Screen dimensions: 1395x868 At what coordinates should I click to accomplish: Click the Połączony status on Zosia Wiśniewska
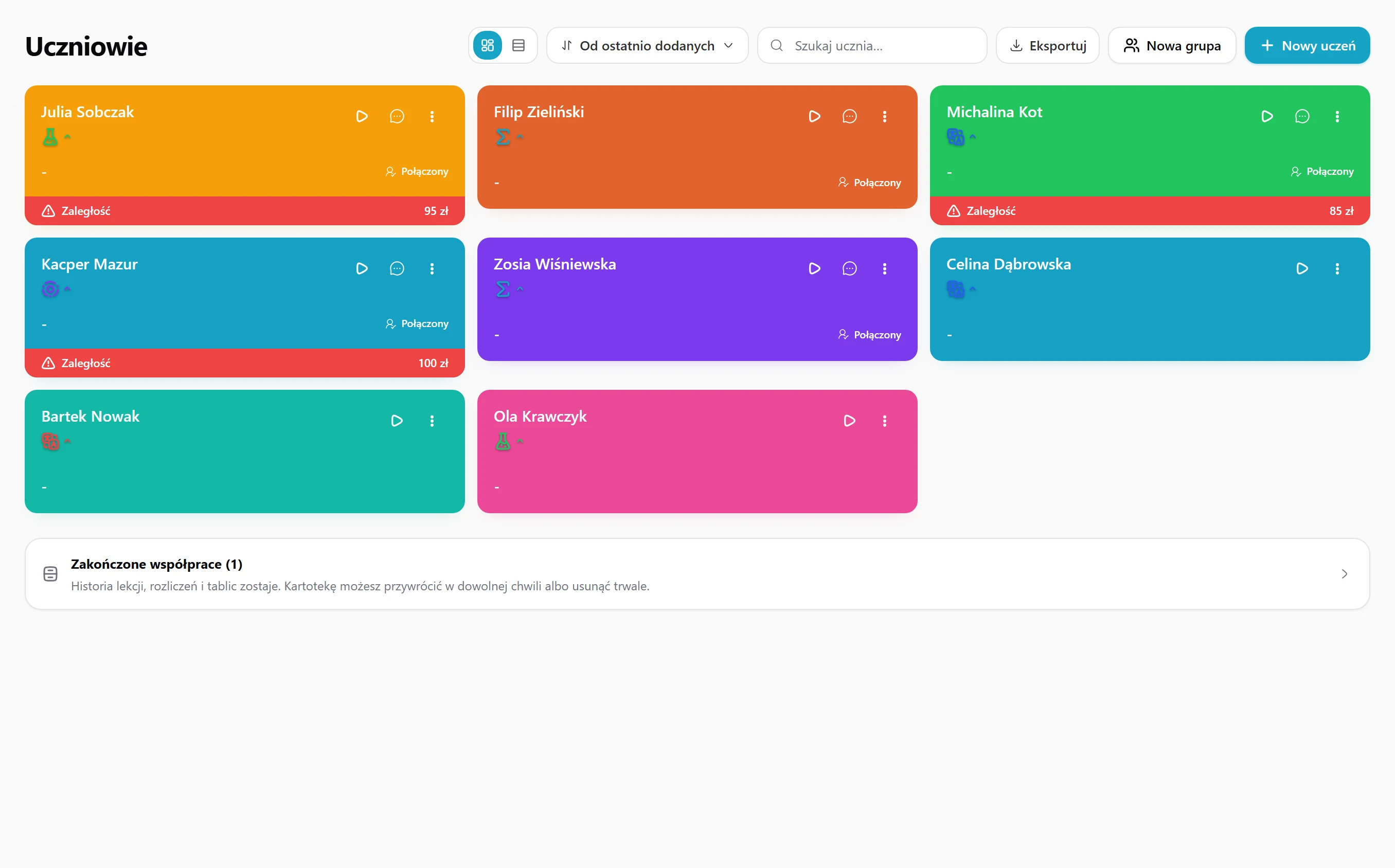point(869,335)
